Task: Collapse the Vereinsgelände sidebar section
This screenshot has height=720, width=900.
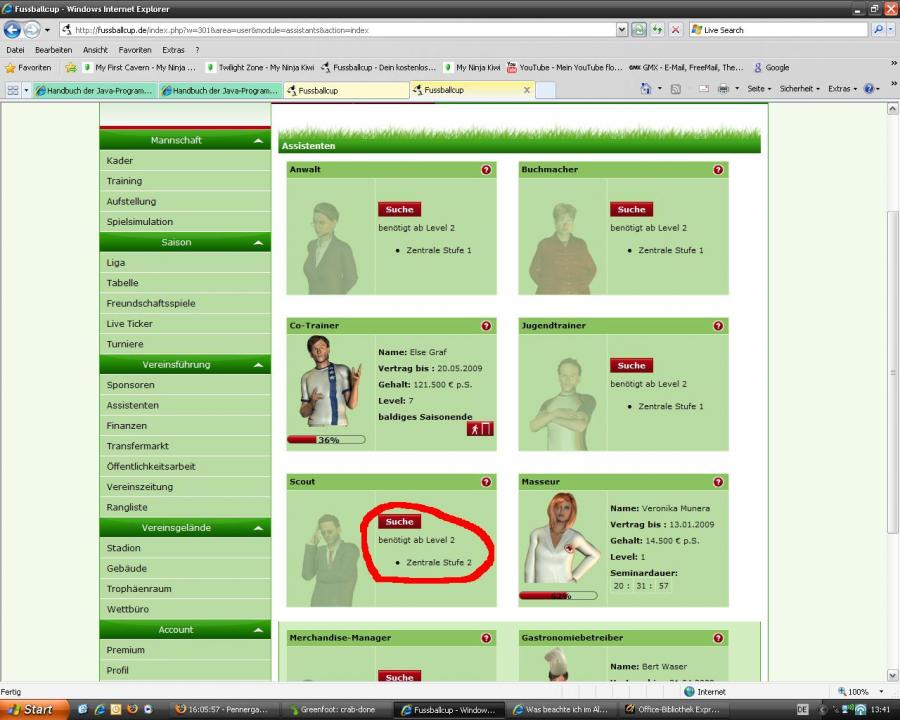Action: coord(258,528)
